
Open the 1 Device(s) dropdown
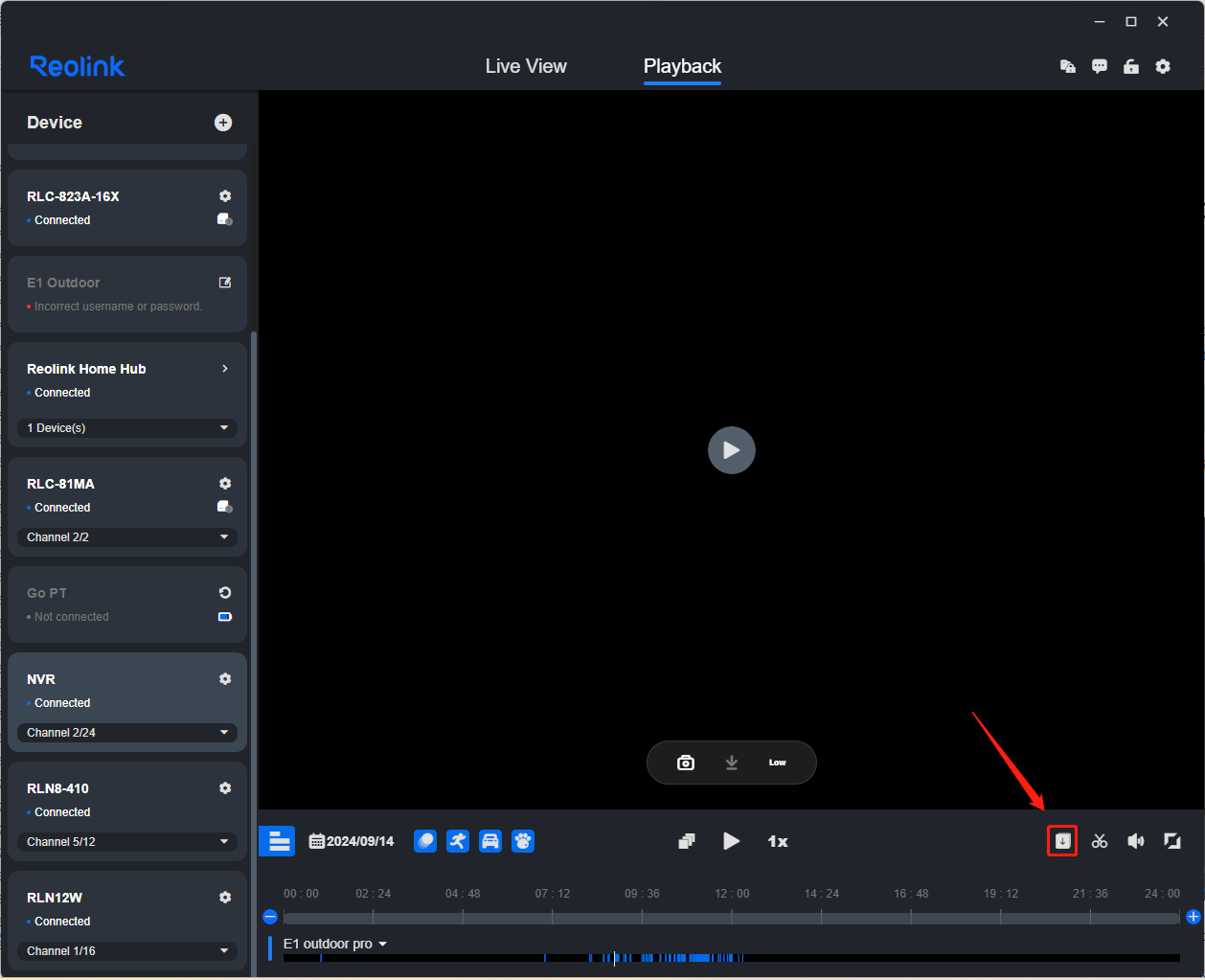coord(127,428)
